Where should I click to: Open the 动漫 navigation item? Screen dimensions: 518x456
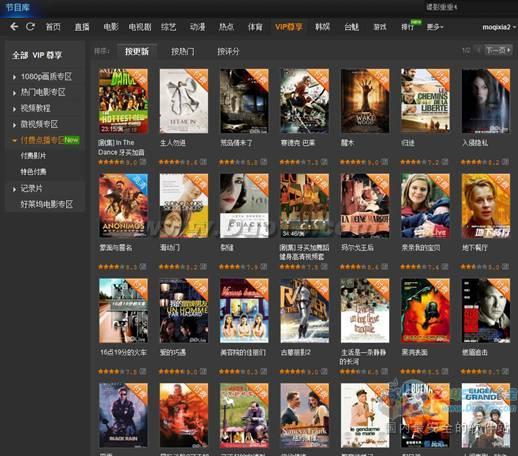pos(197,27)
